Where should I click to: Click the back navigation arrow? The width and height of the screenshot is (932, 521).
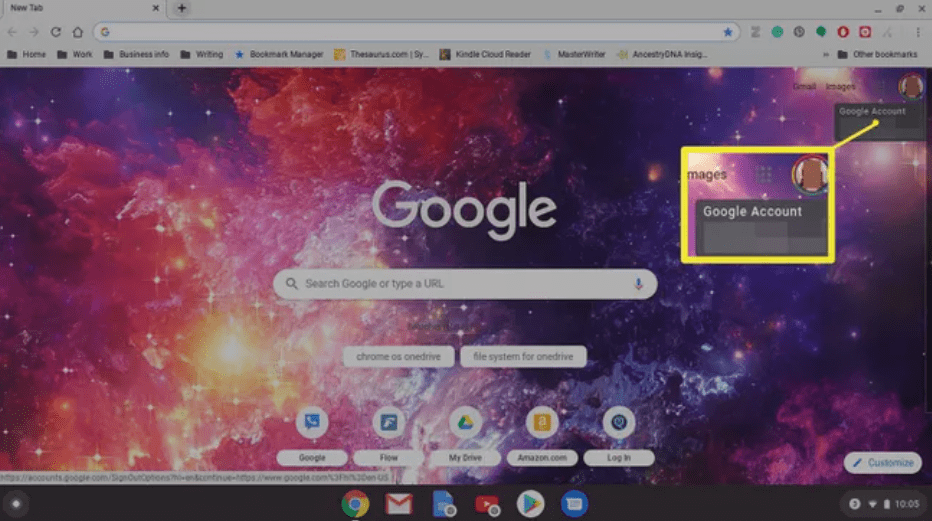(x=12, y=32)
